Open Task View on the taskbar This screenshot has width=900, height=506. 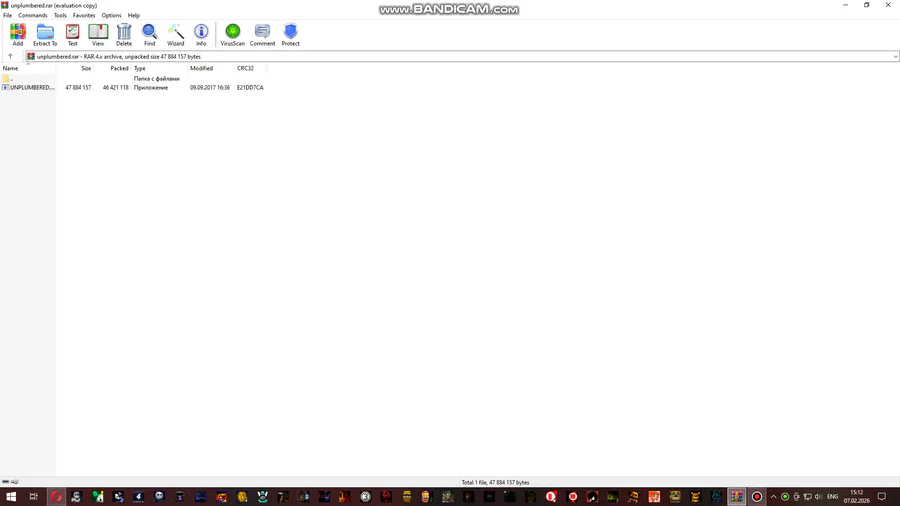(x=33, y=497)
